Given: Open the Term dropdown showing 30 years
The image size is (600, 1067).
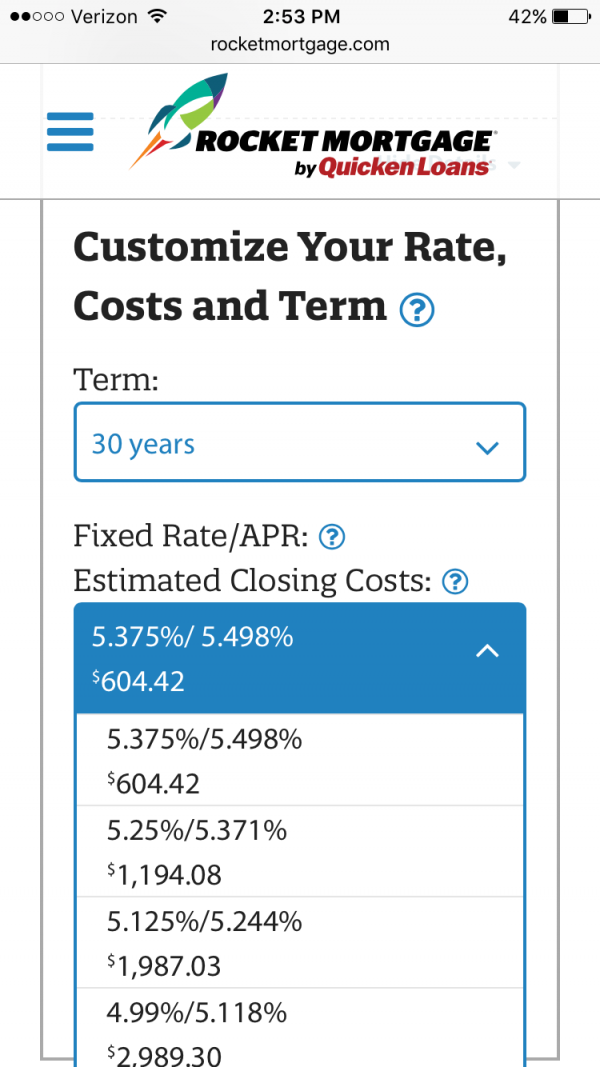Looking at the screenshot, I should pos(299,443).
